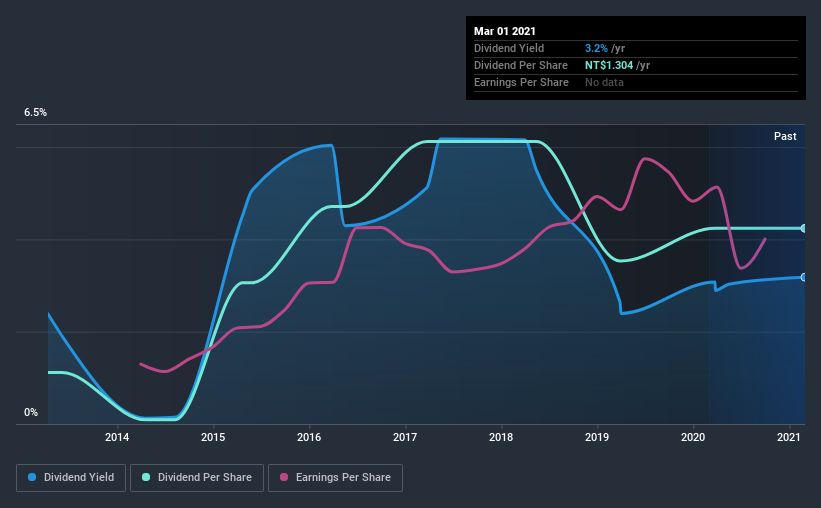Click the pink Earnings Per Share legend dot

[x=284, y=477]
